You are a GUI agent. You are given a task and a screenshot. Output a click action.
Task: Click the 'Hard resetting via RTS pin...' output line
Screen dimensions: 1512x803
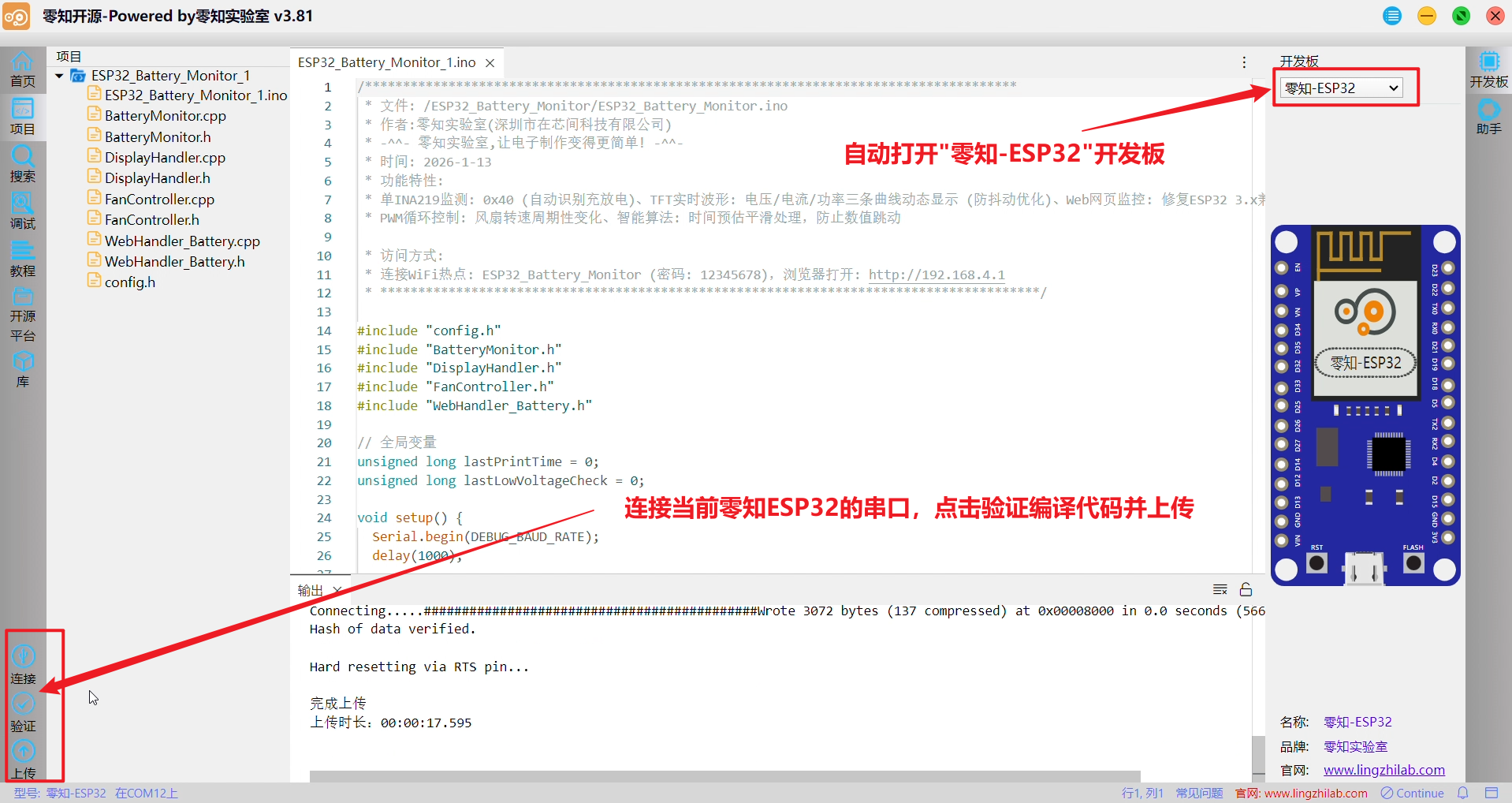click(x=419, y=667)
